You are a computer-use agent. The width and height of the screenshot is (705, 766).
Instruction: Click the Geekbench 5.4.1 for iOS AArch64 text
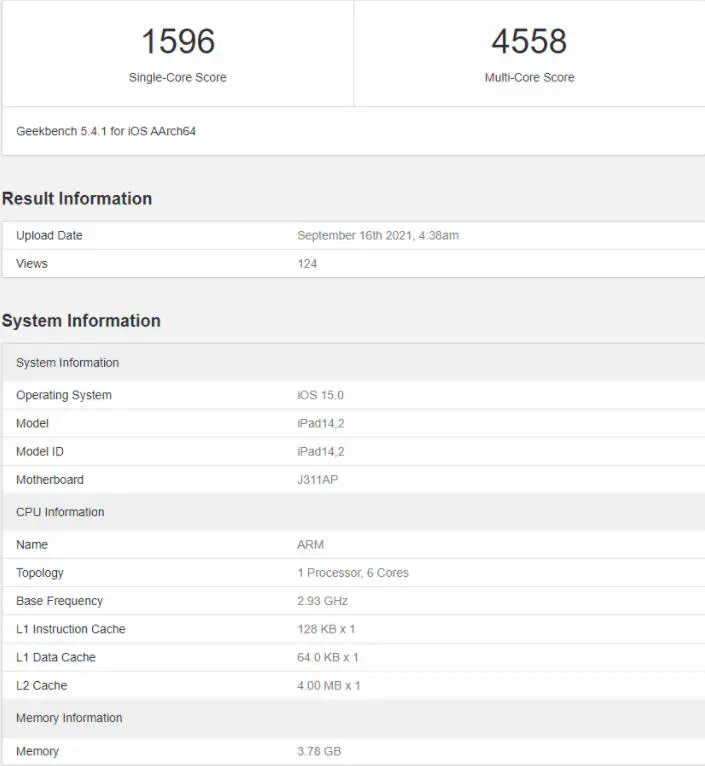coord(106,131)
